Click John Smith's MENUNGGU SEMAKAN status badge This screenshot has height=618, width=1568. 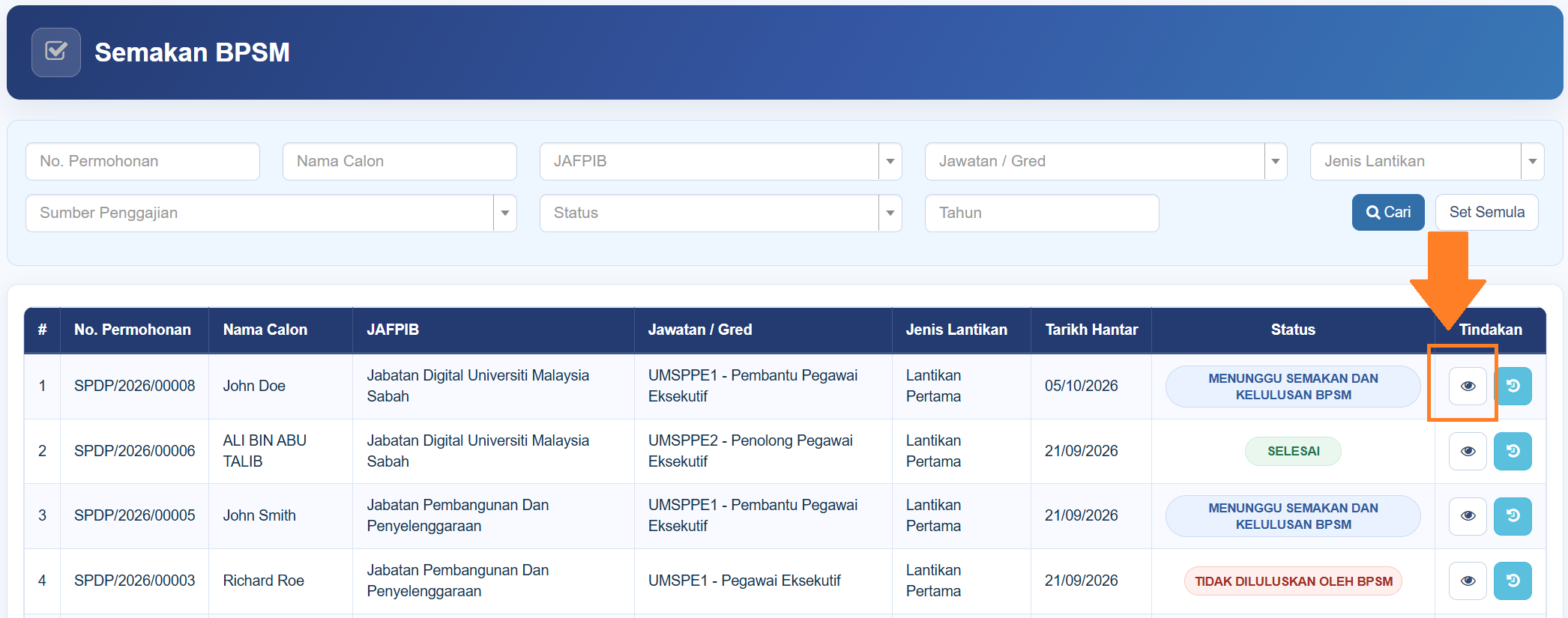click(x=1293, y=516)
